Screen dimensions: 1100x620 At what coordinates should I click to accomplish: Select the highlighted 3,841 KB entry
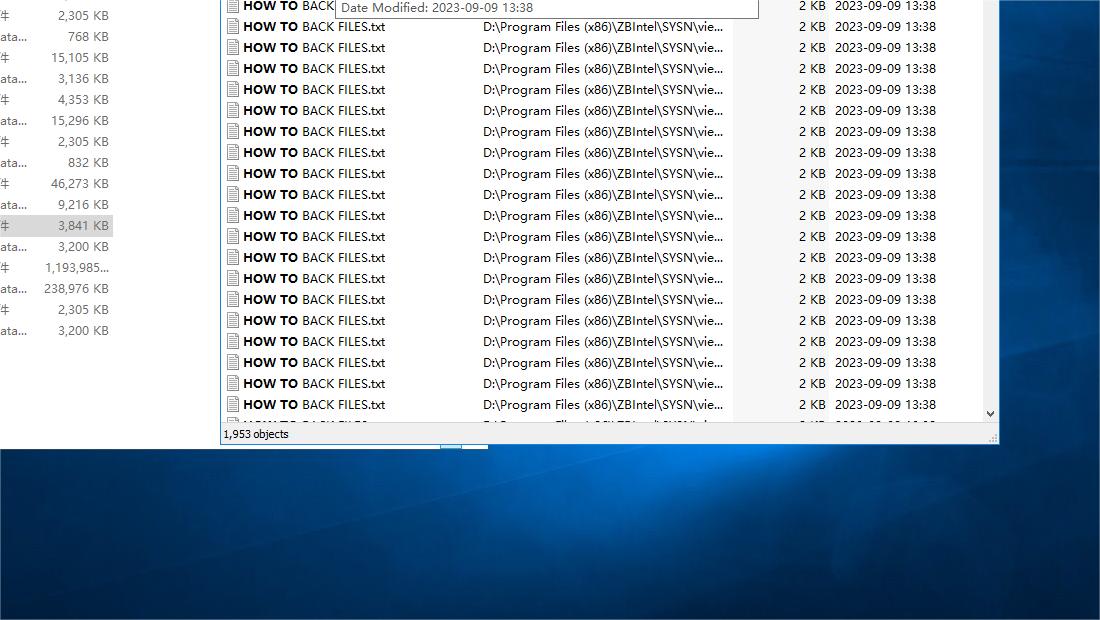coord(83,226)
